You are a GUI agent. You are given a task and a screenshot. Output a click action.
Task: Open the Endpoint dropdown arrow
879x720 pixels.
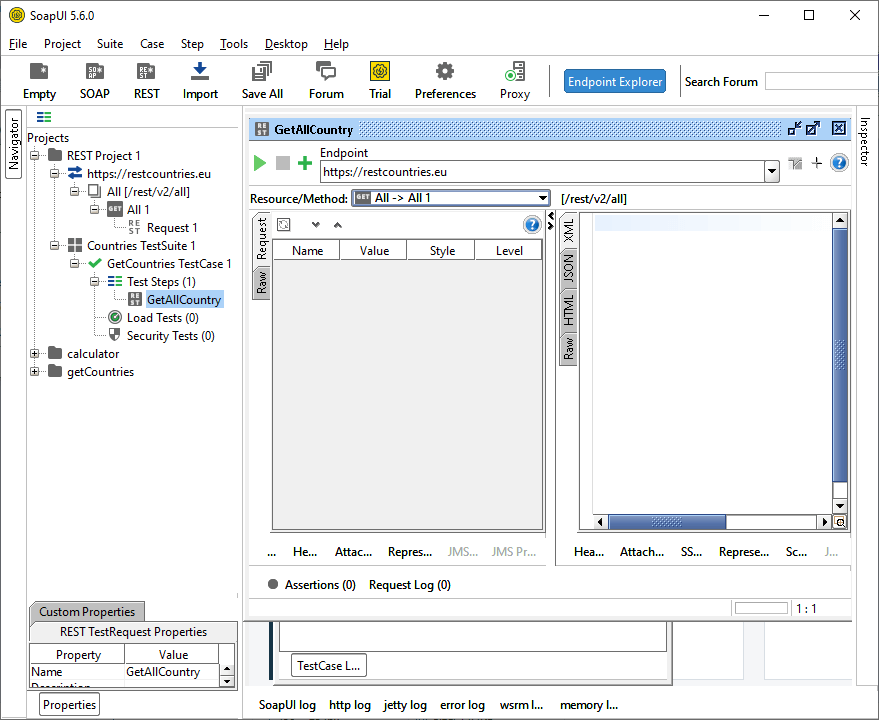pyautogui.click(x=771, y=172)
